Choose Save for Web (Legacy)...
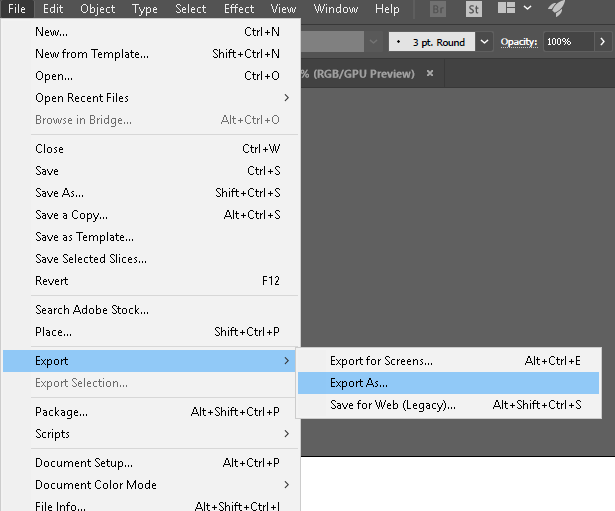The image size is (615, 511). [448, 405]
